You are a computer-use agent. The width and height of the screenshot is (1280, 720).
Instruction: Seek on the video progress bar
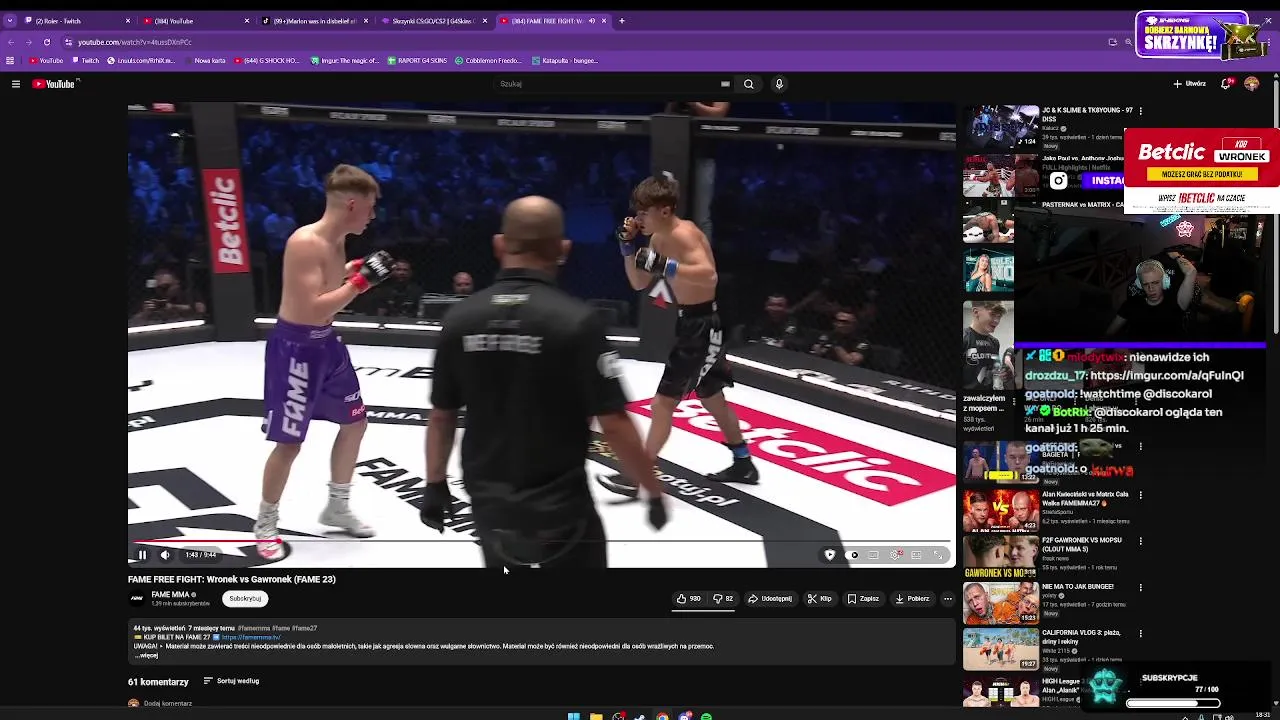pyautogui.click(x=541, y=541)
